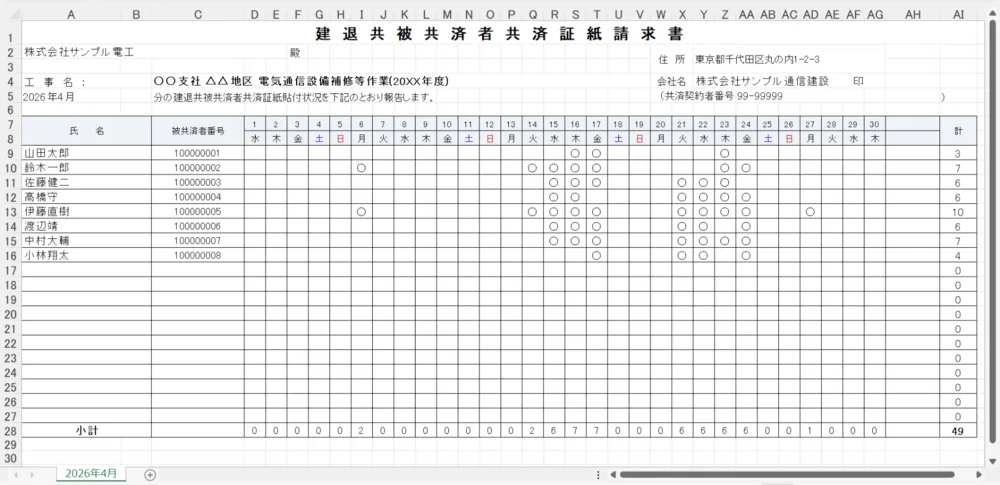The image size is (1000, 485).
Task: Select the 2026年4月 sheet tab
Action: click(91, 474)
